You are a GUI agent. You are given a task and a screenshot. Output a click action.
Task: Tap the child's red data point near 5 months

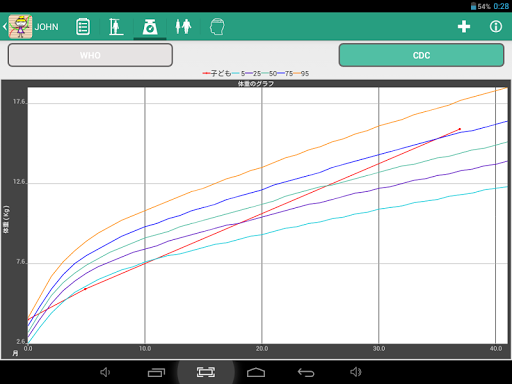click(85, 289)
